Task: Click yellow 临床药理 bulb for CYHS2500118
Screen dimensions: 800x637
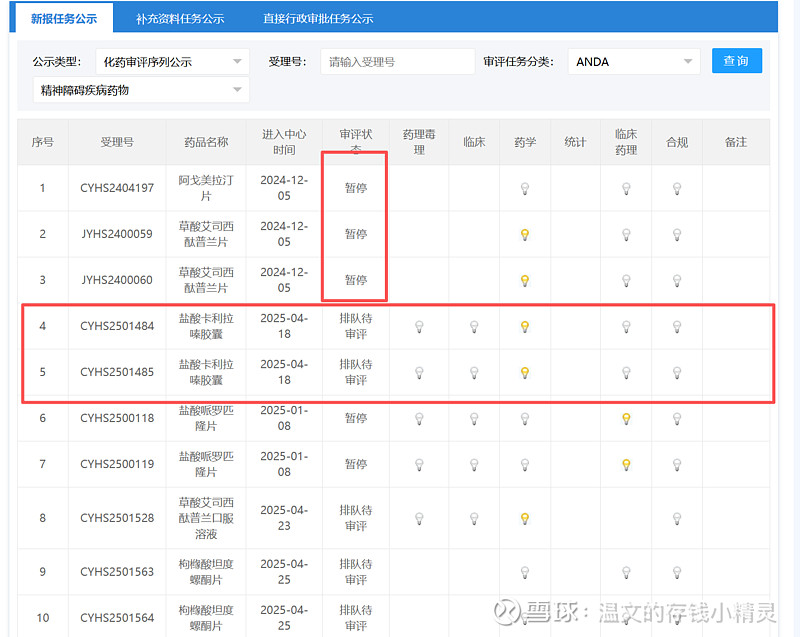Action: [x=626, y=418]
